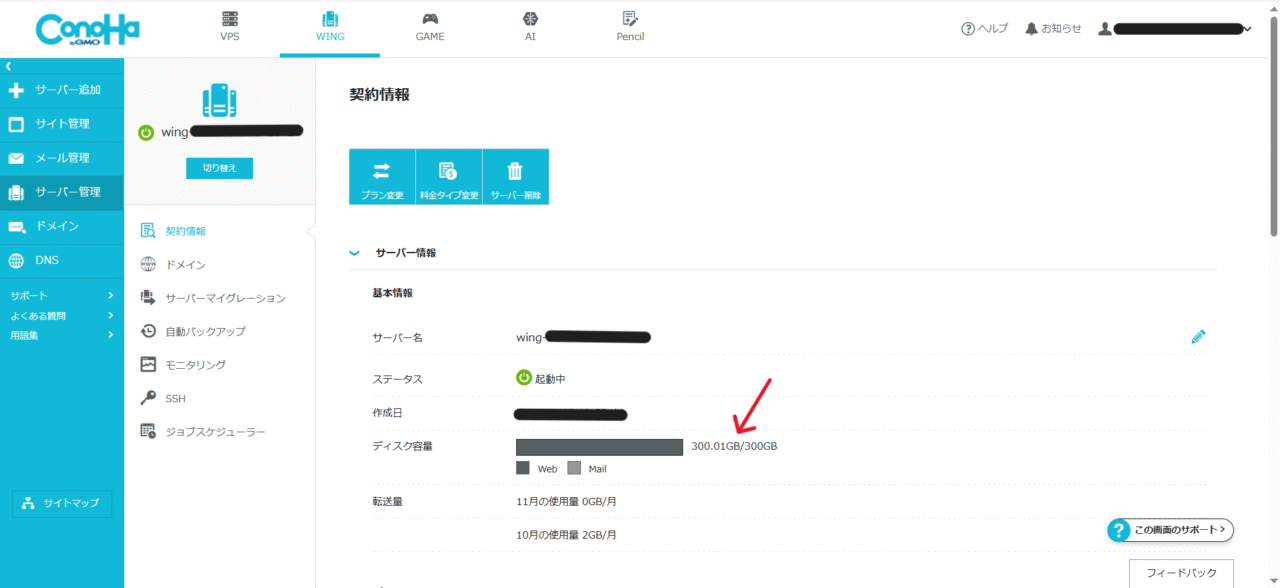Image resolution: width=1280 pixels, height=588 pixels.
Task: Click the プラン変更 plan change icon
Action: (382, 171)
